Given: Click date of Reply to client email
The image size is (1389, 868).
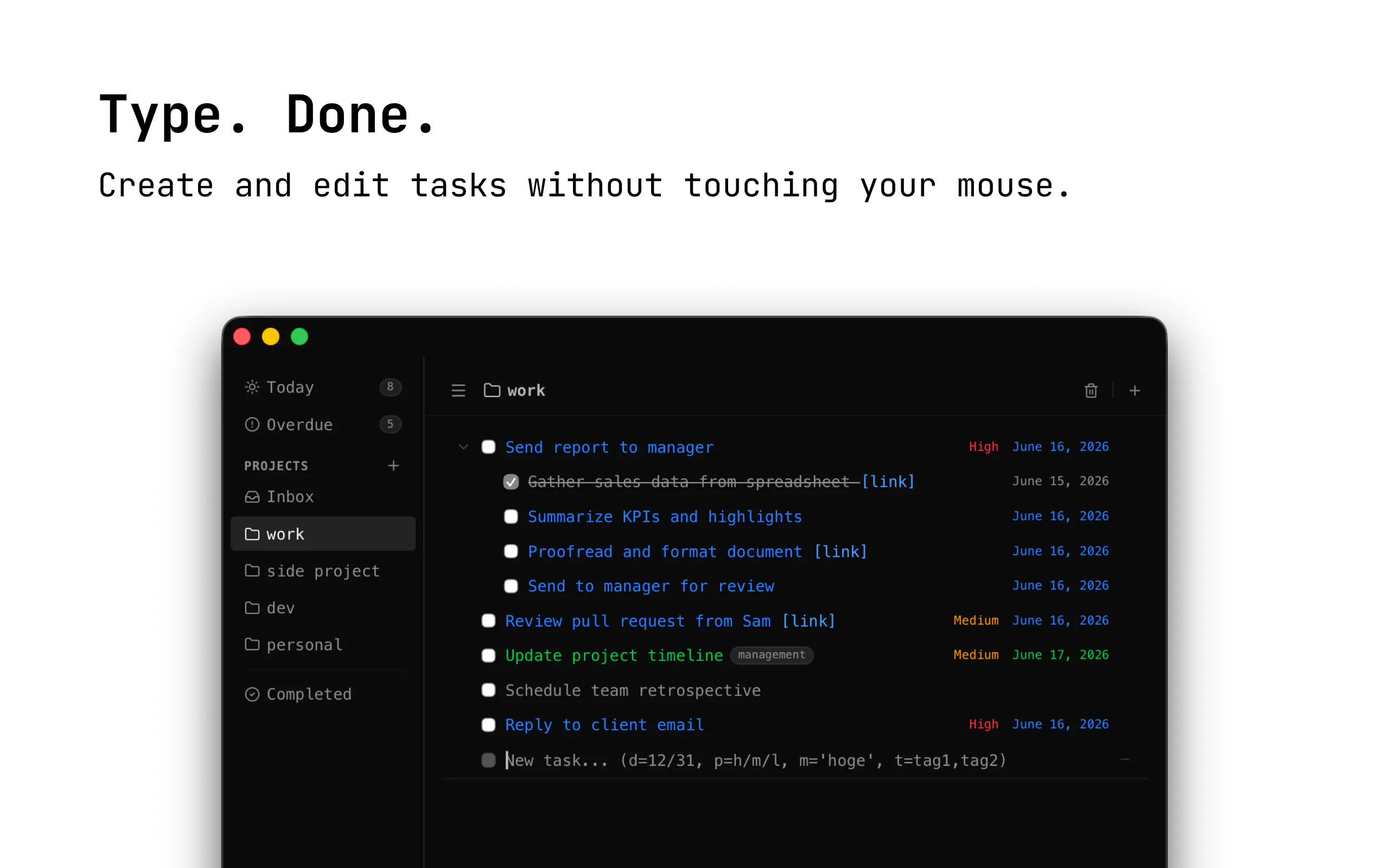Looking at the screenshot, I should pyautogui.click(x=1060, y=724).
